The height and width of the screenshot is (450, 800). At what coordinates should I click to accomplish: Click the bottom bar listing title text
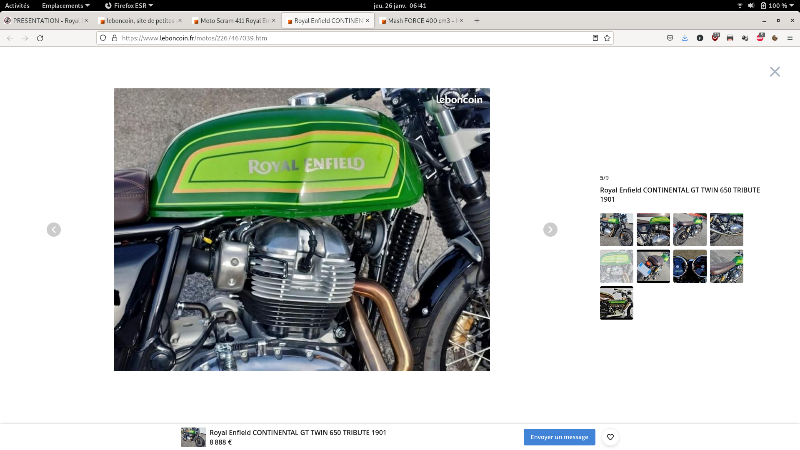tap(297, 433)
